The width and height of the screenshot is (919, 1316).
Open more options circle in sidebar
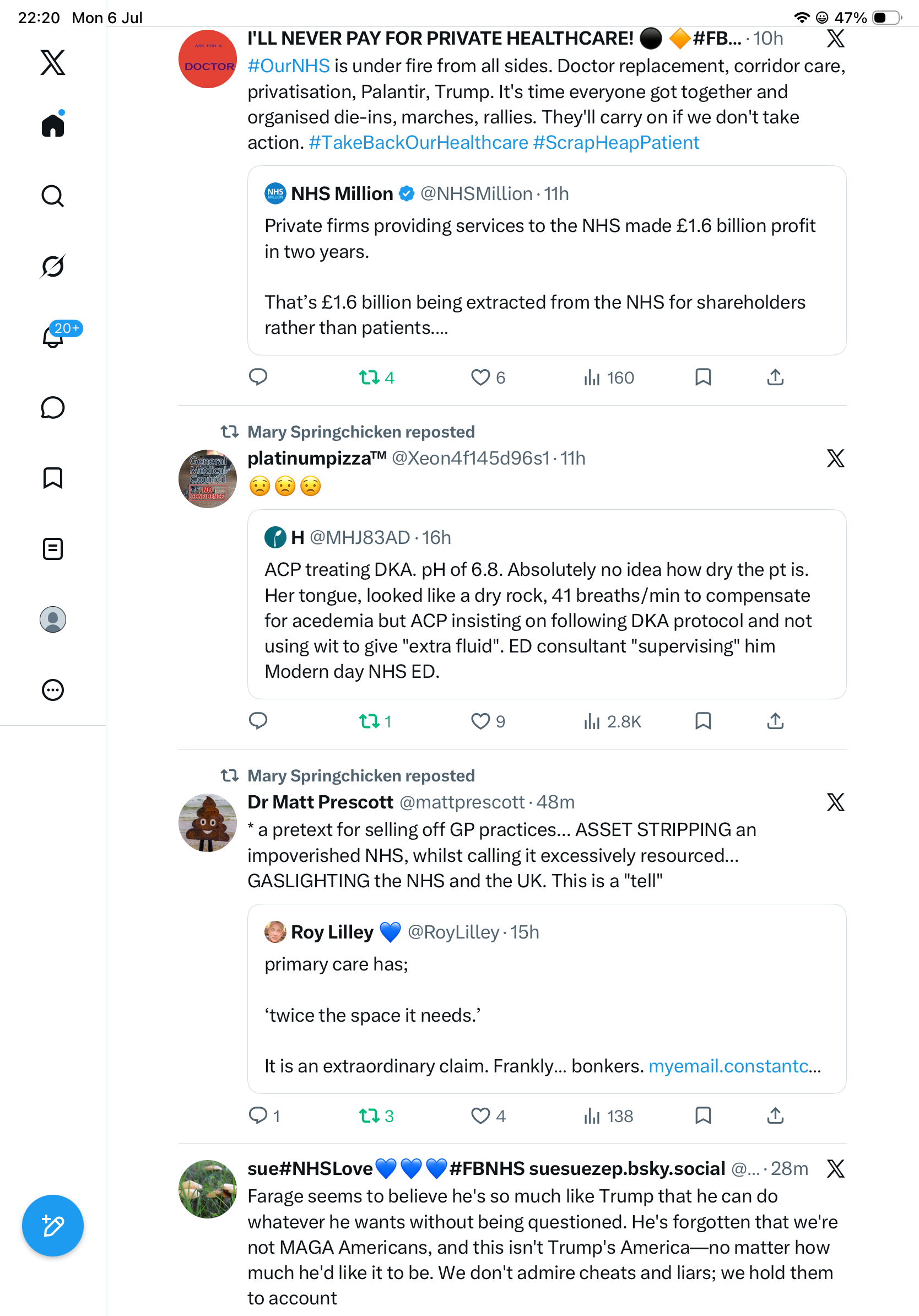click(x=53, y=689)
